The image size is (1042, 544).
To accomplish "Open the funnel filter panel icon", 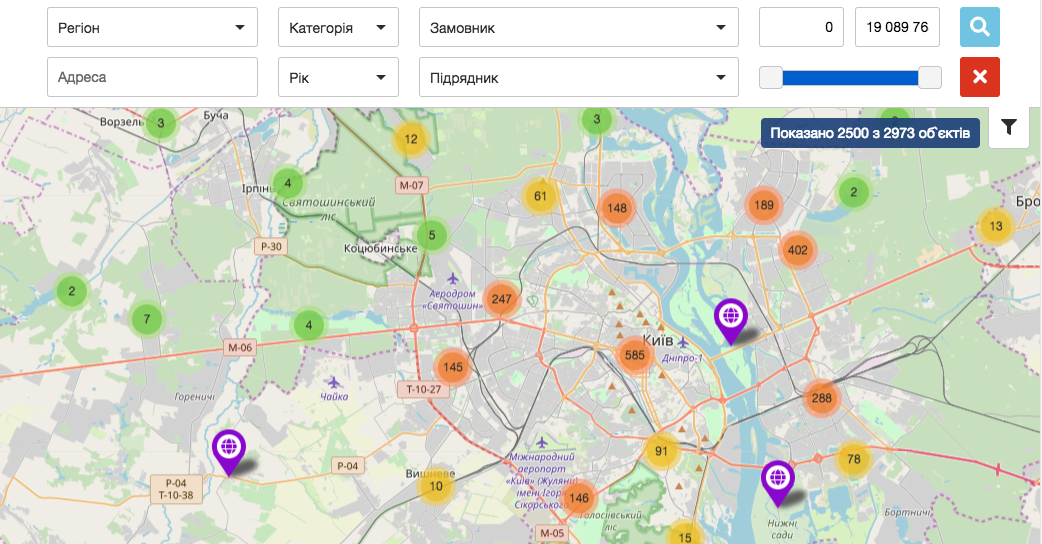I will click(1009, 127).
